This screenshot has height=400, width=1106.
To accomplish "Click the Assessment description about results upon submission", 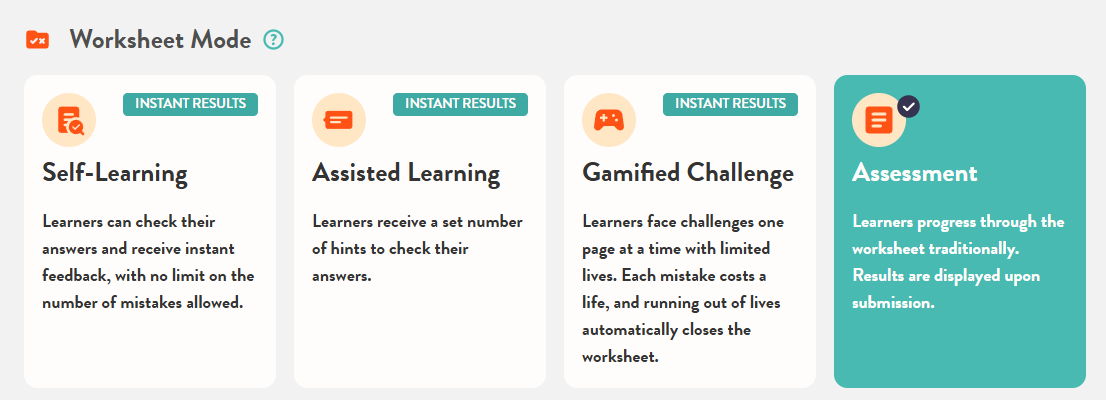I will tap(958, 261).
